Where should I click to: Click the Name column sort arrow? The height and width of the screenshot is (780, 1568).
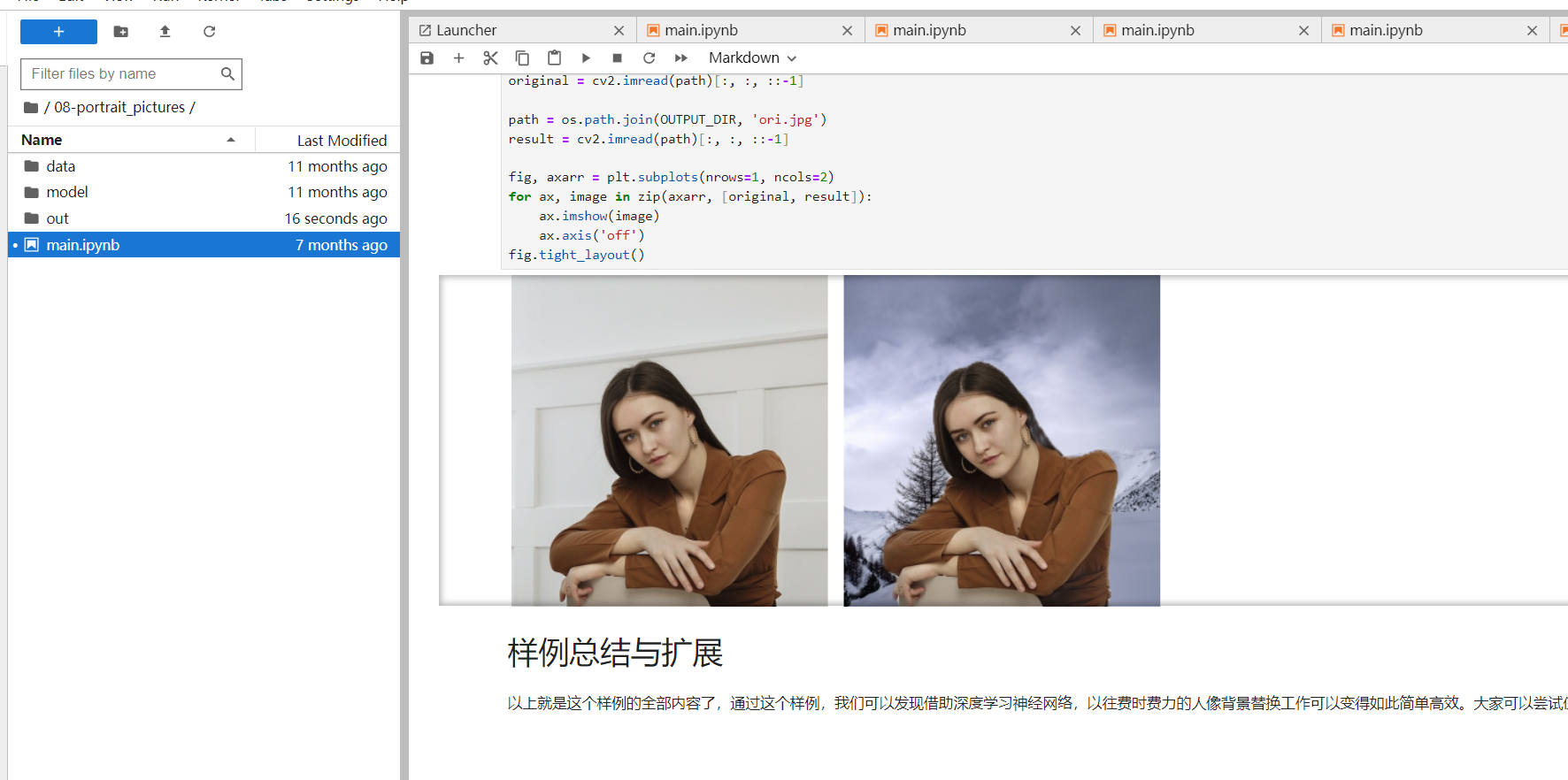pyautogui.click(x=231, y=140)
